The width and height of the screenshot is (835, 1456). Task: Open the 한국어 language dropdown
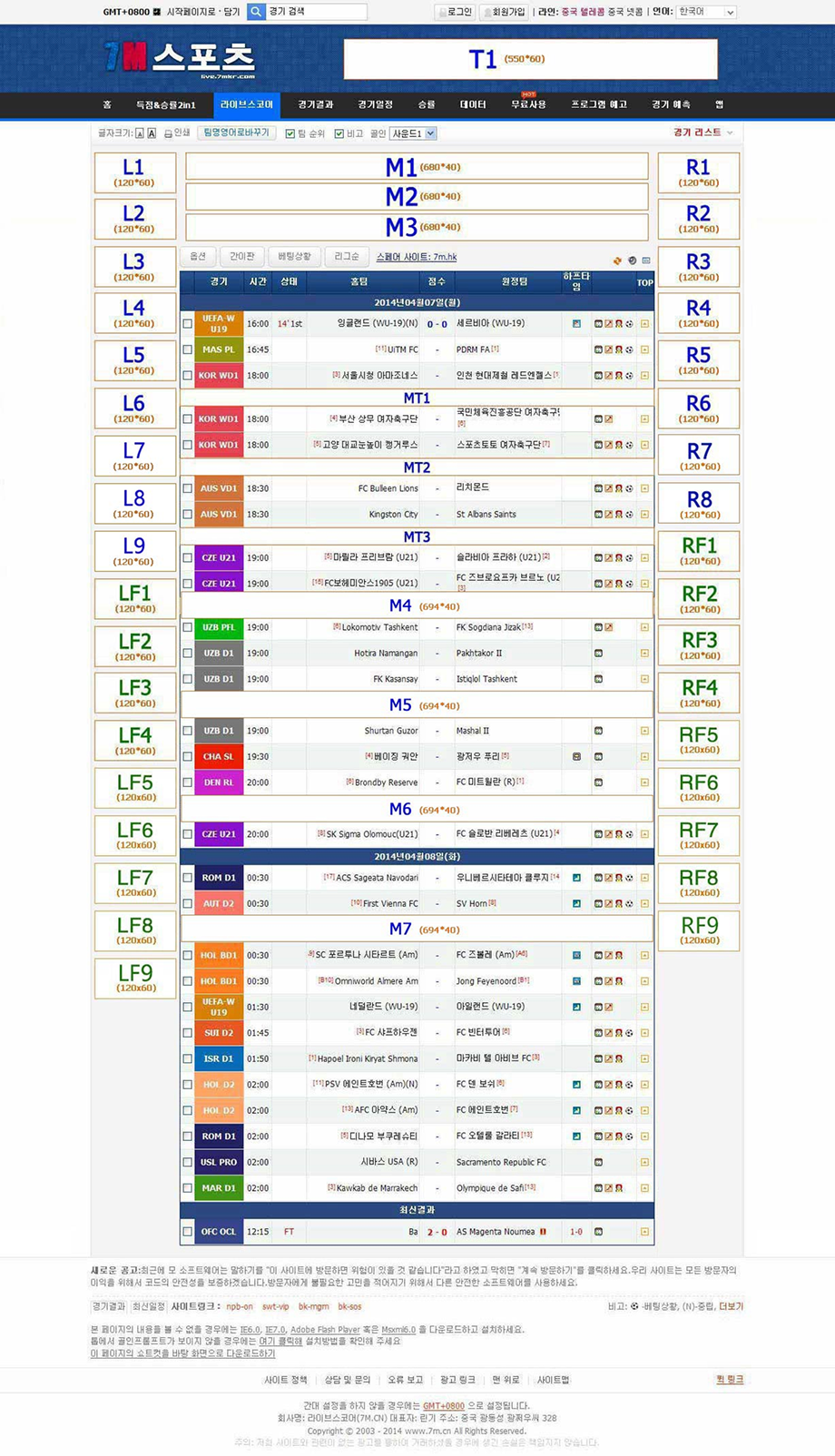click(x=706, y=12)
